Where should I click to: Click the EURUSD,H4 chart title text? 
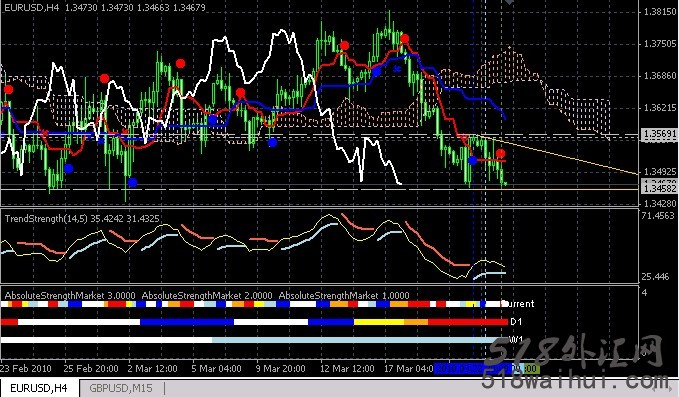pos(32,7)
